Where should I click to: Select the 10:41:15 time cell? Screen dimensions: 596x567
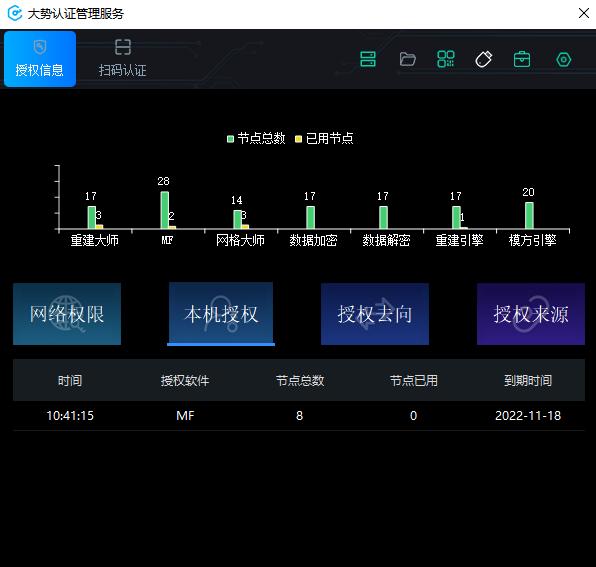point(70,415)
